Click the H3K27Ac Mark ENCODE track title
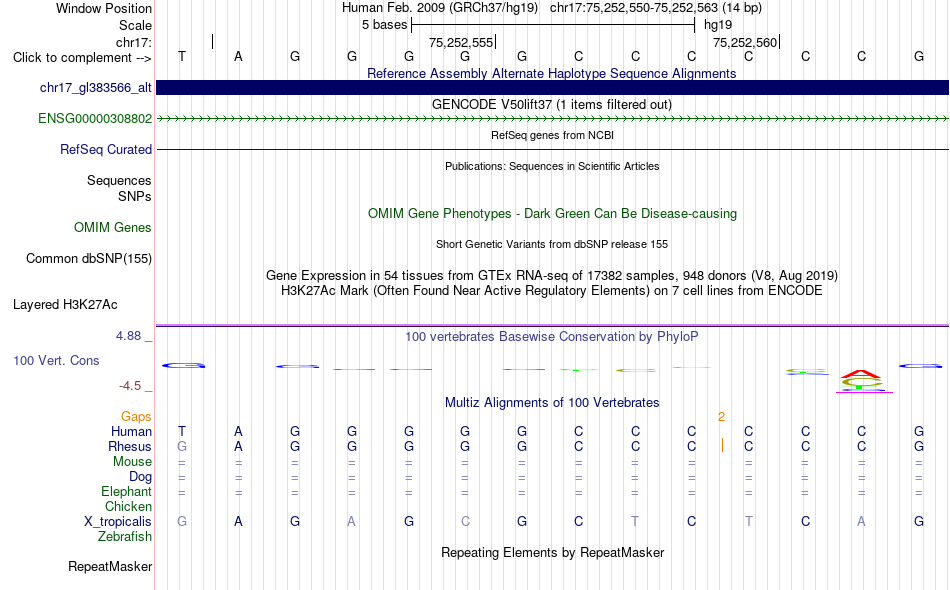The width and height of the screenshot is (950, 590). tap(552, 291)
